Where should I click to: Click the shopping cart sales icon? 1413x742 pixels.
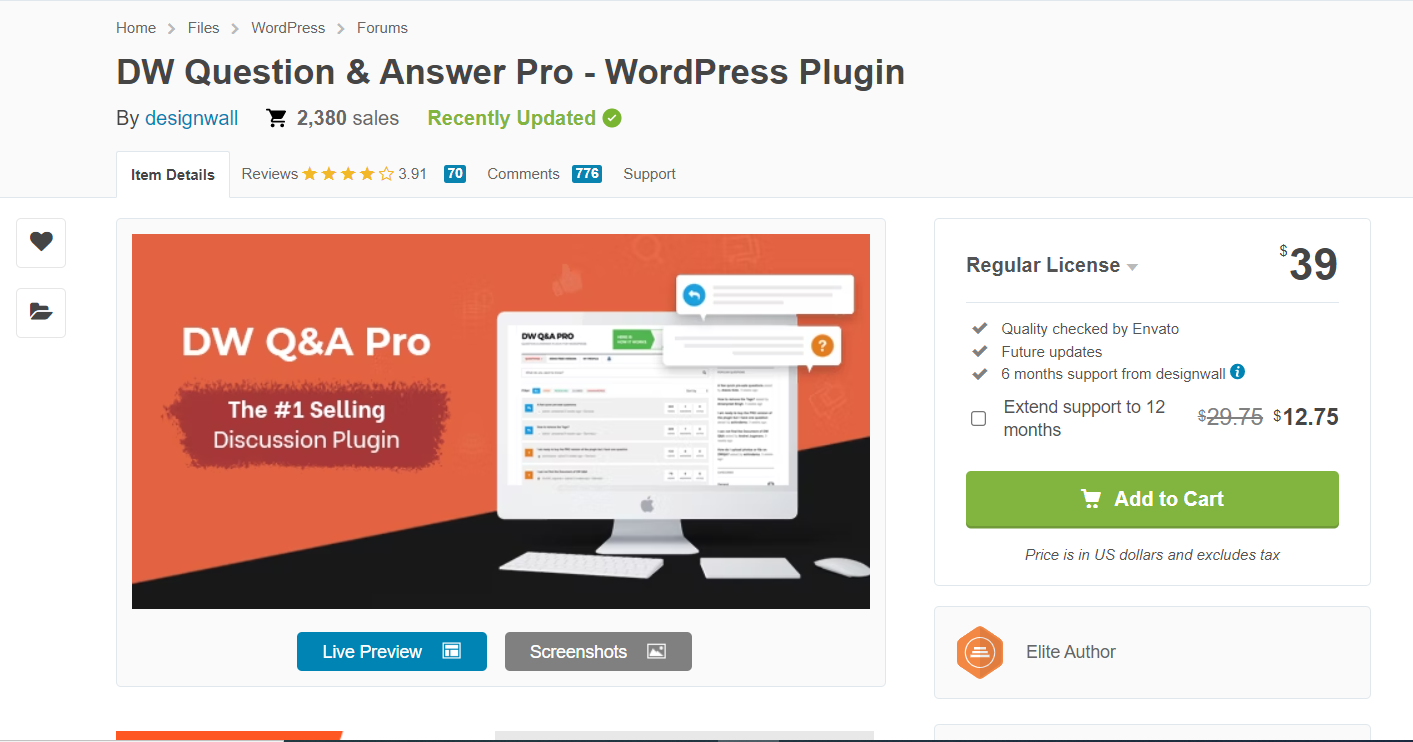coord(277,119)
